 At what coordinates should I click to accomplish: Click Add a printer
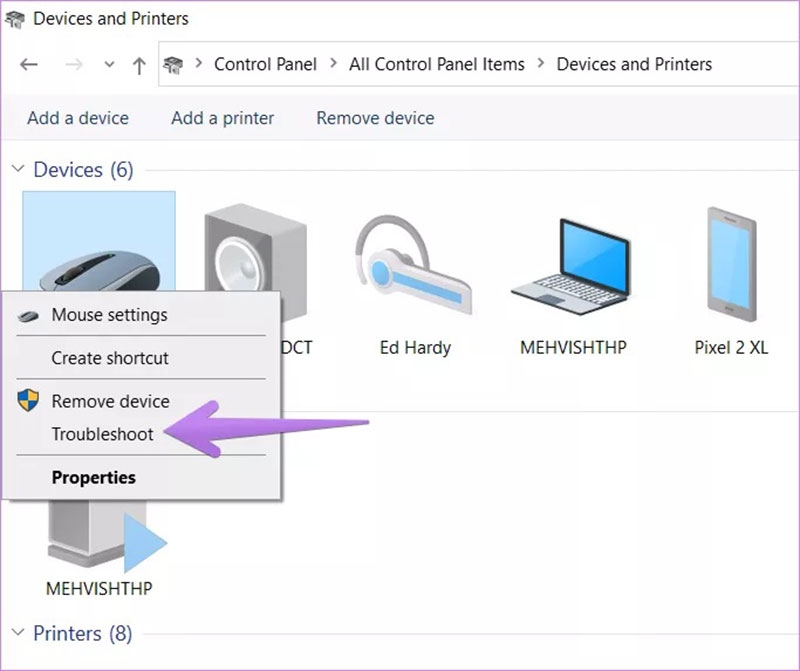(222, 118)
